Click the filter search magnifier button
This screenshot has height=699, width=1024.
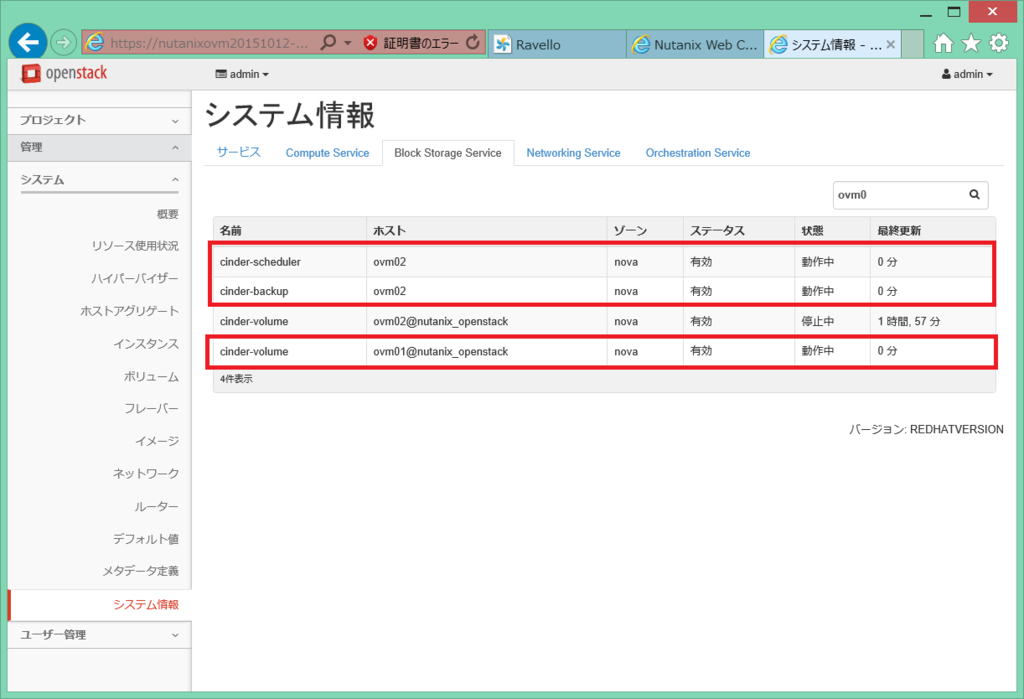[x=974, y=195]
